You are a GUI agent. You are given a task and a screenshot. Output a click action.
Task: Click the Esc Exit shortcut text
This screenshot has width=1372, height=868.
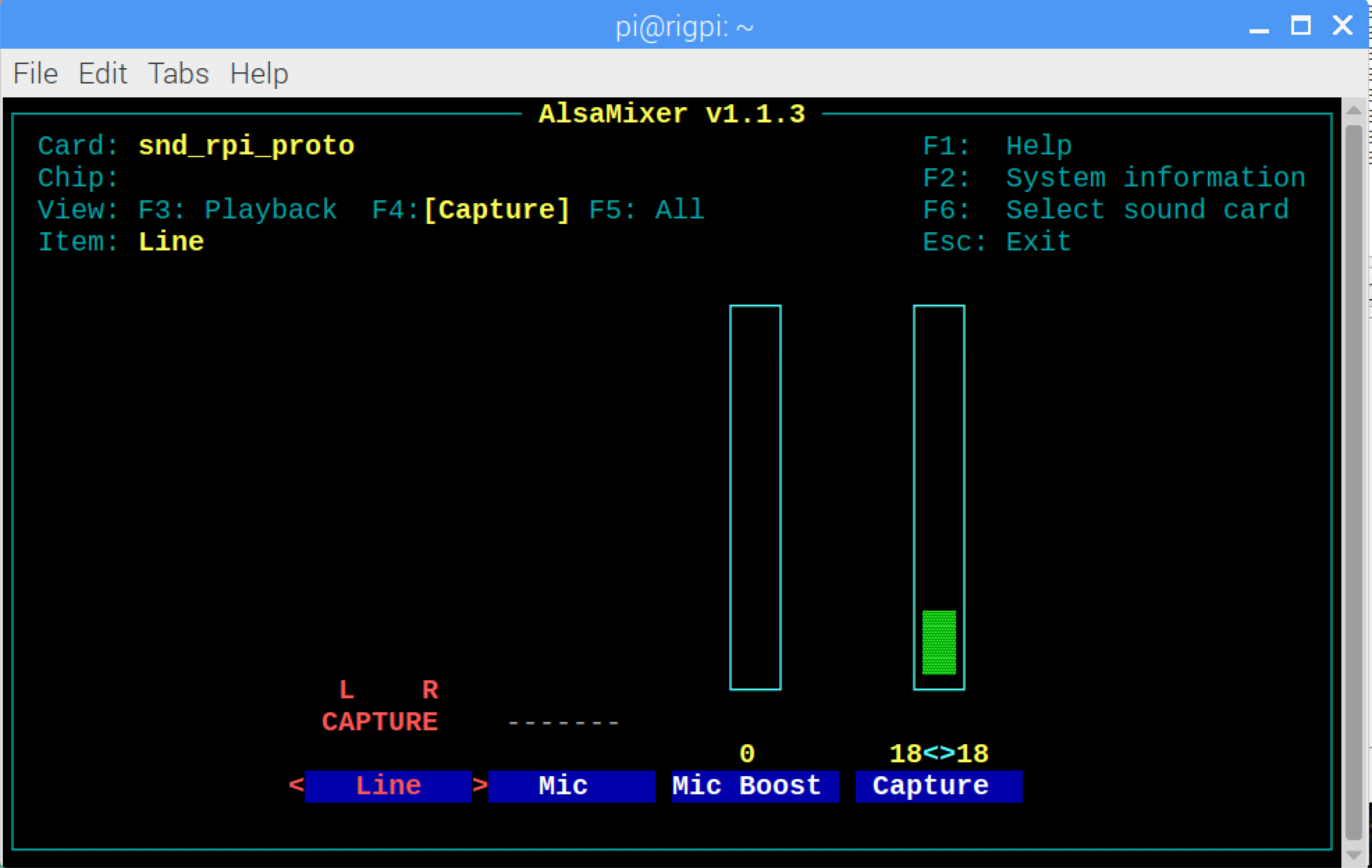point(997,242)
